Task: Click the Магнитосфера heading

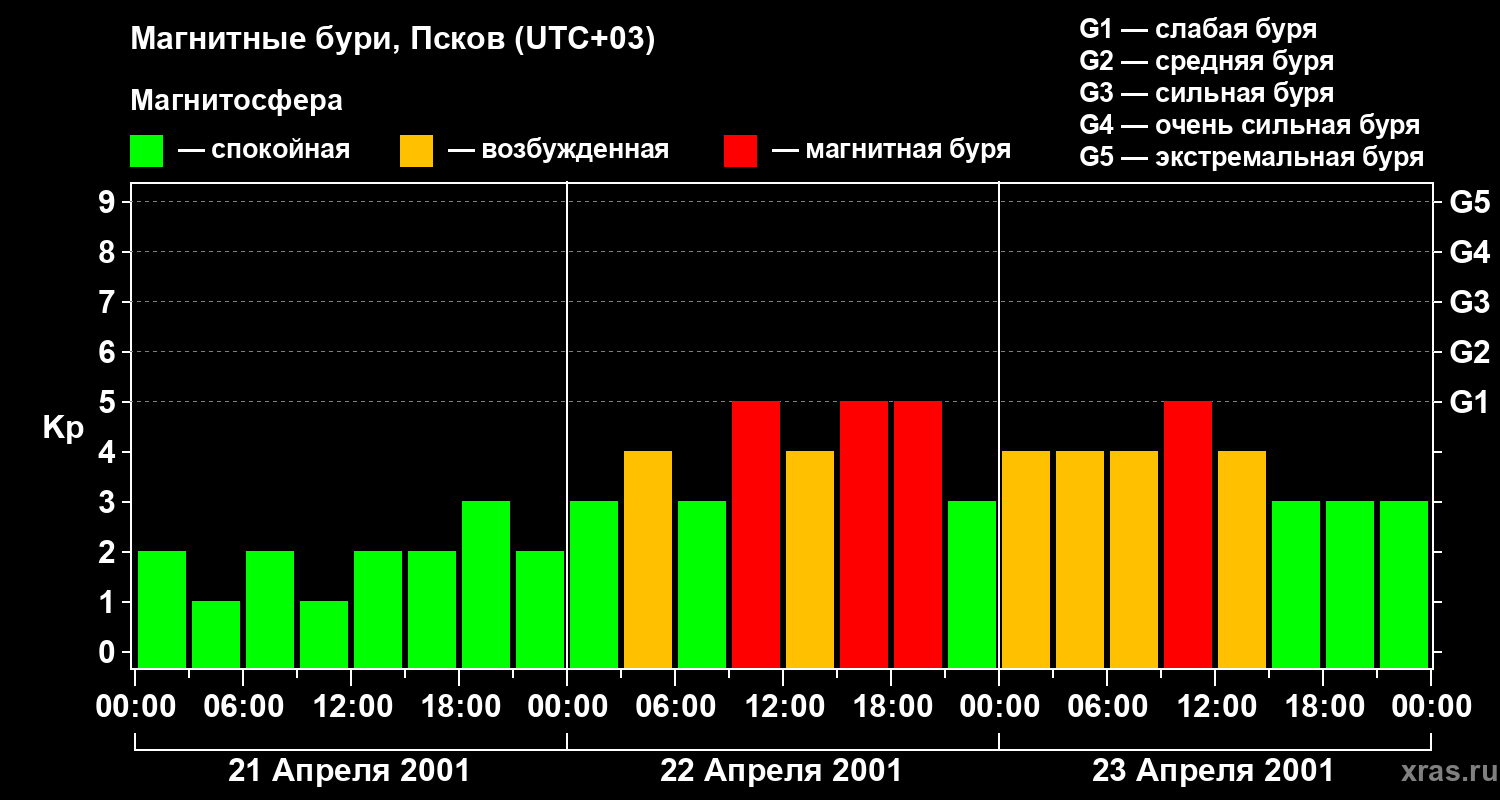Action: (236, 101)
